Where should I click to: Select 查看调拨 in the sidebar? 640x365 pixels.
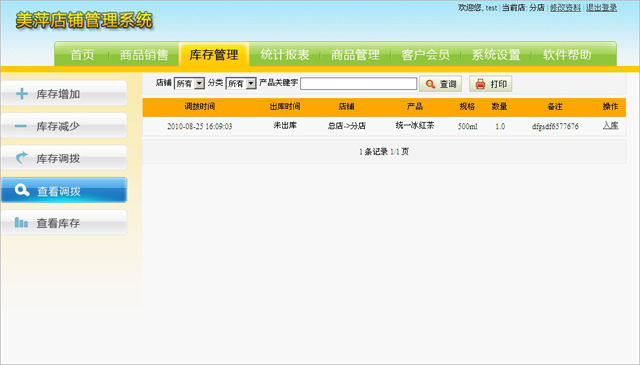(x=64, y=190)
